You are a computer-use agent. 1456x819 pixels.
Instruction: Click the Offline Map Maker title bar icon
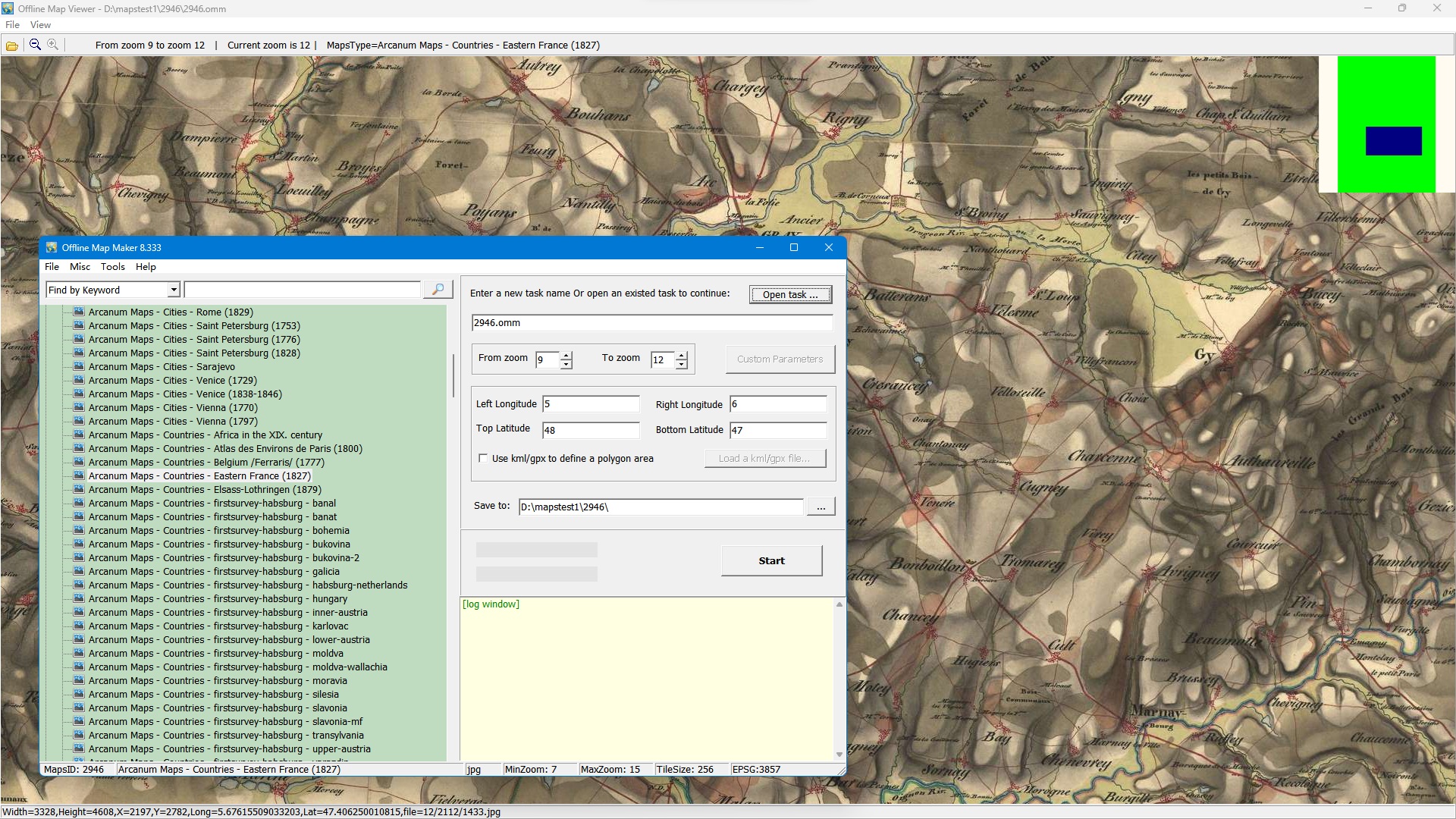click(x=52, y=248)
